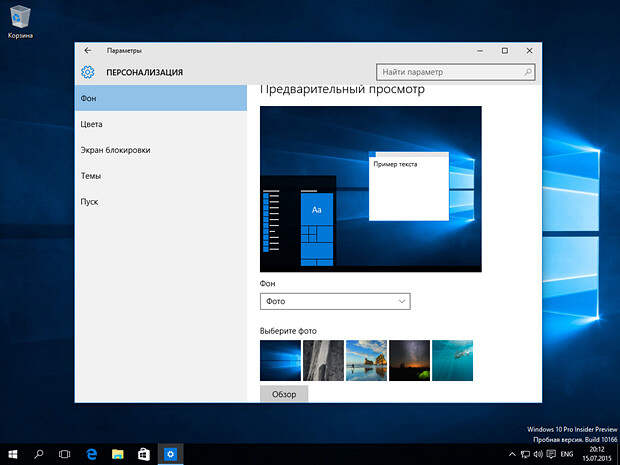Open the Экран блокировки section
Screen dimensions: 620x465
[x=161, y=150]
